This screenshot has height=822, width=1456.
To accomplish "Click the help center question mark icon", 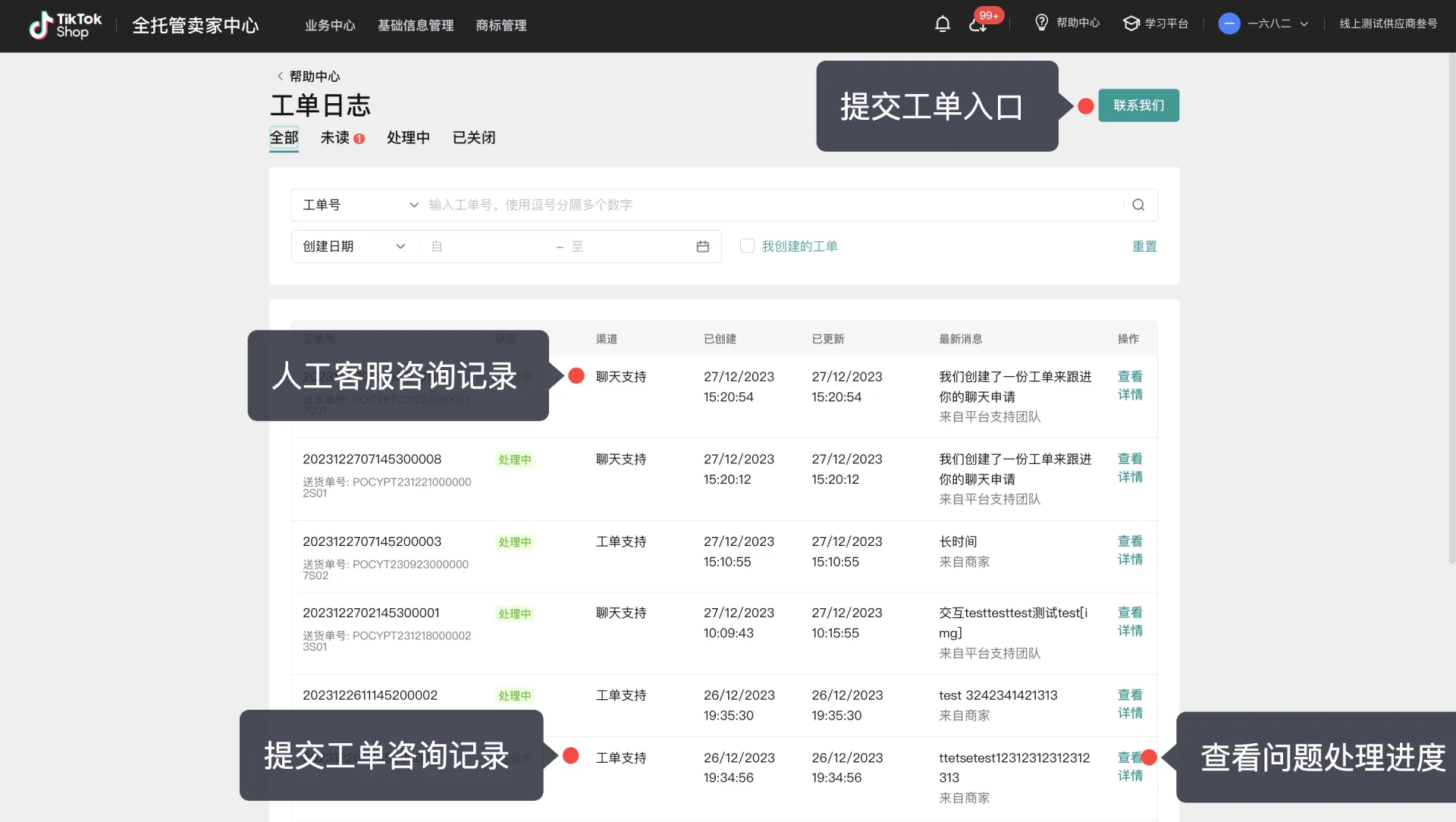I will (1042, 23).
